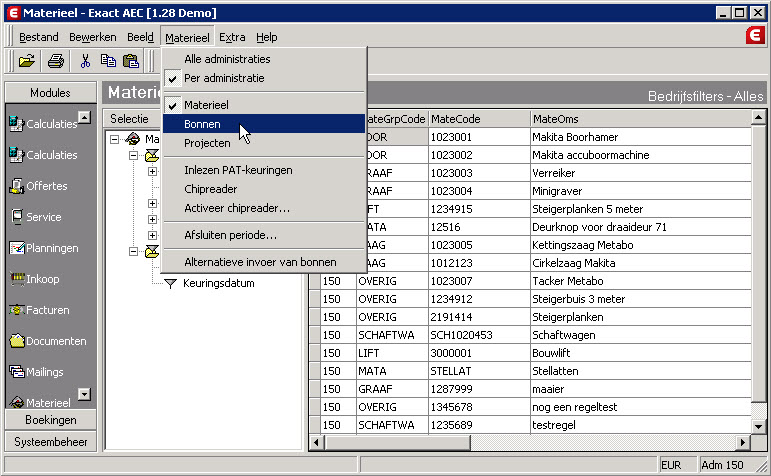Click the Keuringsdatum filter icon in the tree
Screen dimensions: 771x476
coord(170,283)
